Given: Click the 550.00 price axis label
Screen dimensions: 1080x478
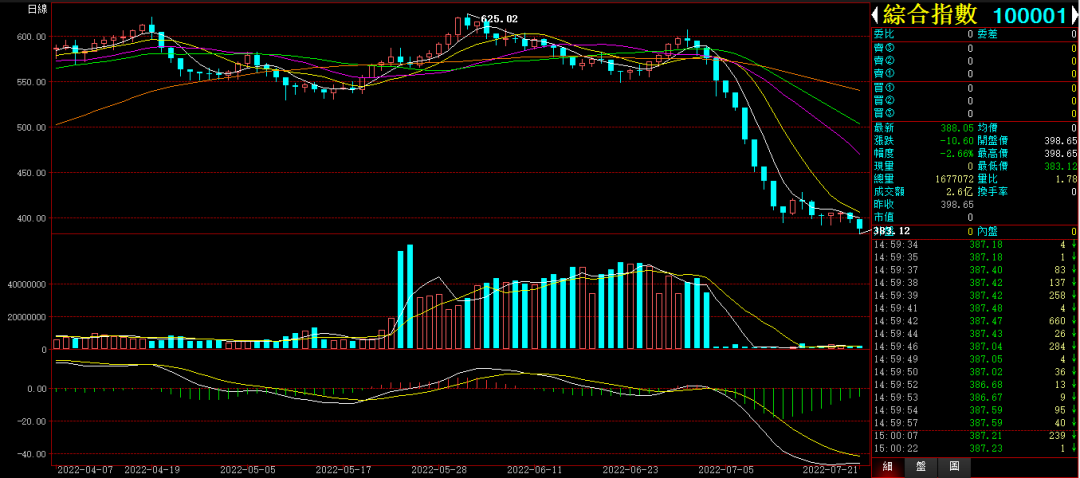Looking at the screenshot, I should coord(32,82).
